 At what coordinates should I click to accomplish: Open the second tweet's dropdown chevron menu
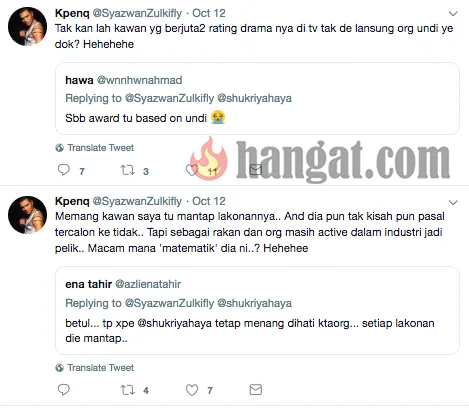[x=453, y=202]
